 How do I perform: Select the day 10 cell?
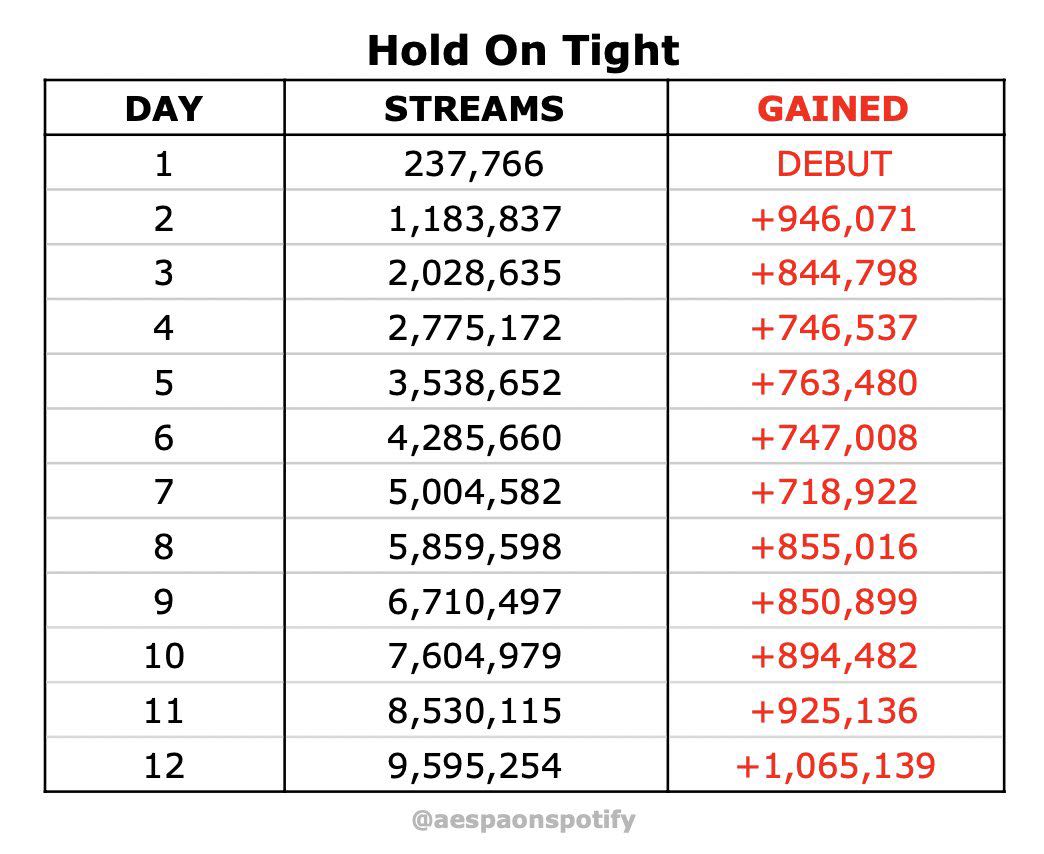(164, 656)
